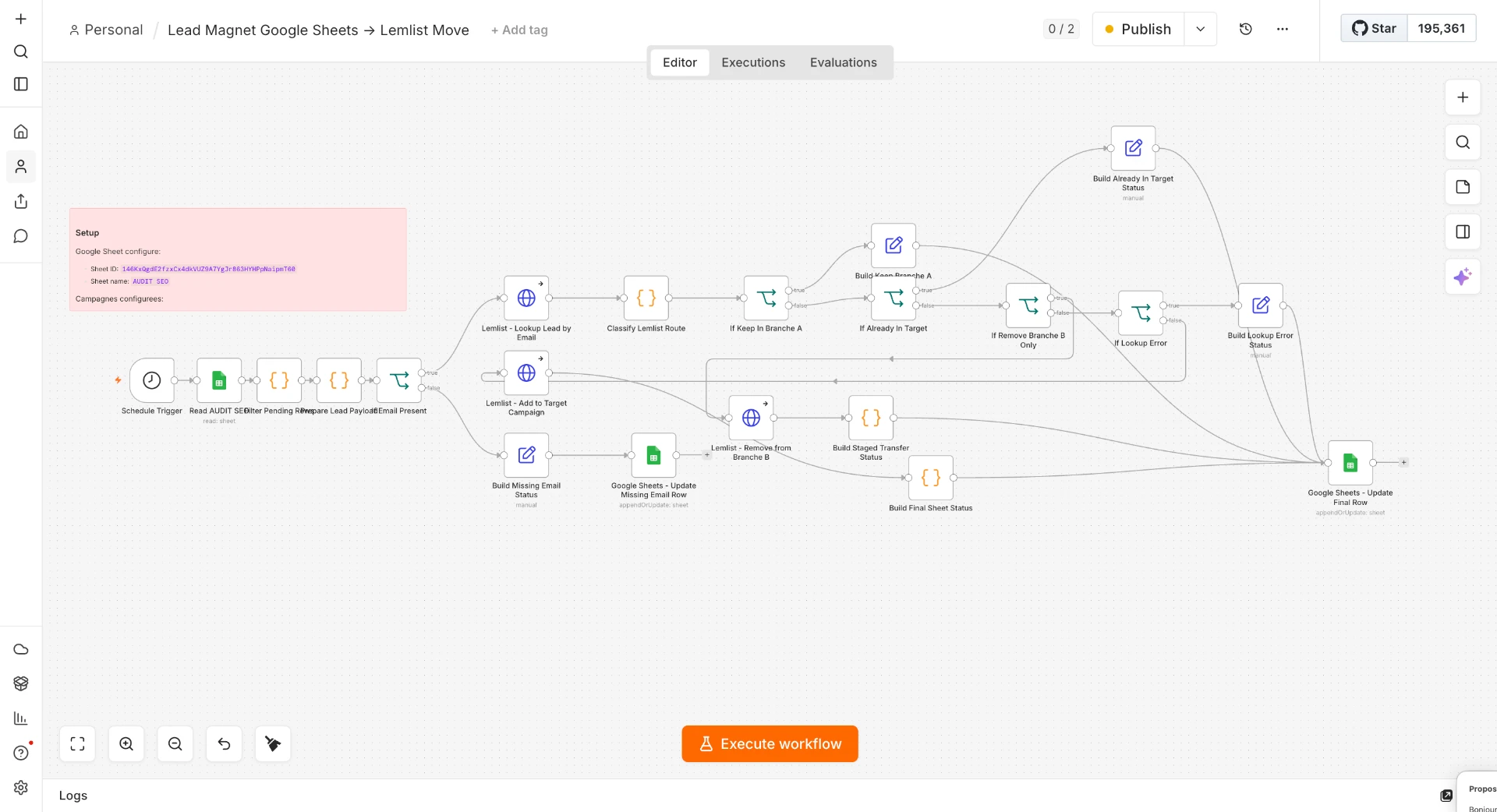
Task: Click the GitHub Star button
Action: pyautogui.click(x=1374, y=29)
